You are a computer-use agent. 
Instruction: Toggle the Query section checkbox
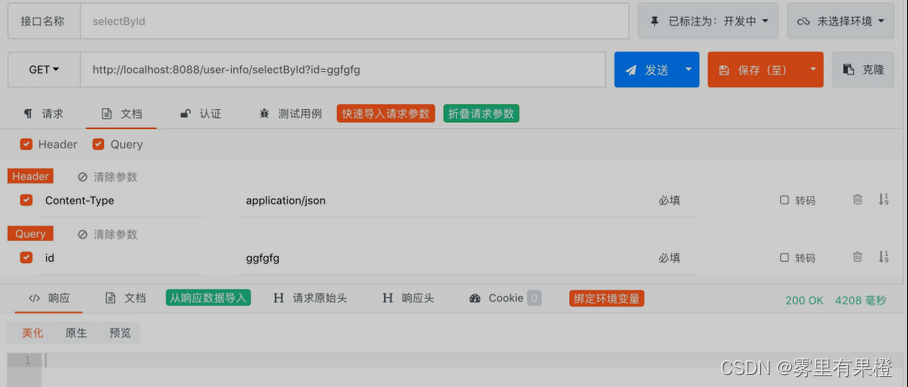(98, 144)
